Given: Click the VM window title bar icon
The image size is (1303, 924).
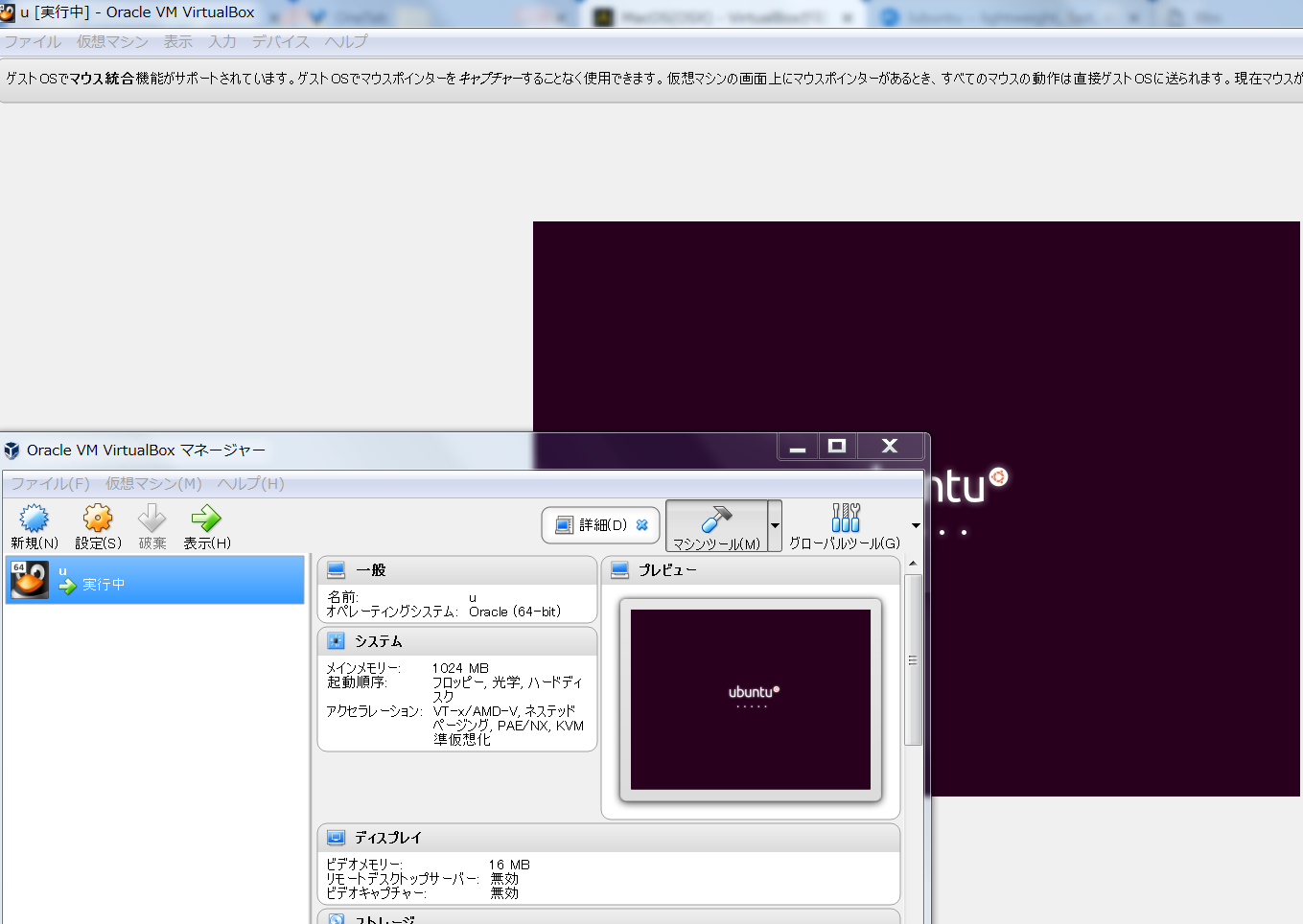Looking at the screenshot, I should pos(7,12).
